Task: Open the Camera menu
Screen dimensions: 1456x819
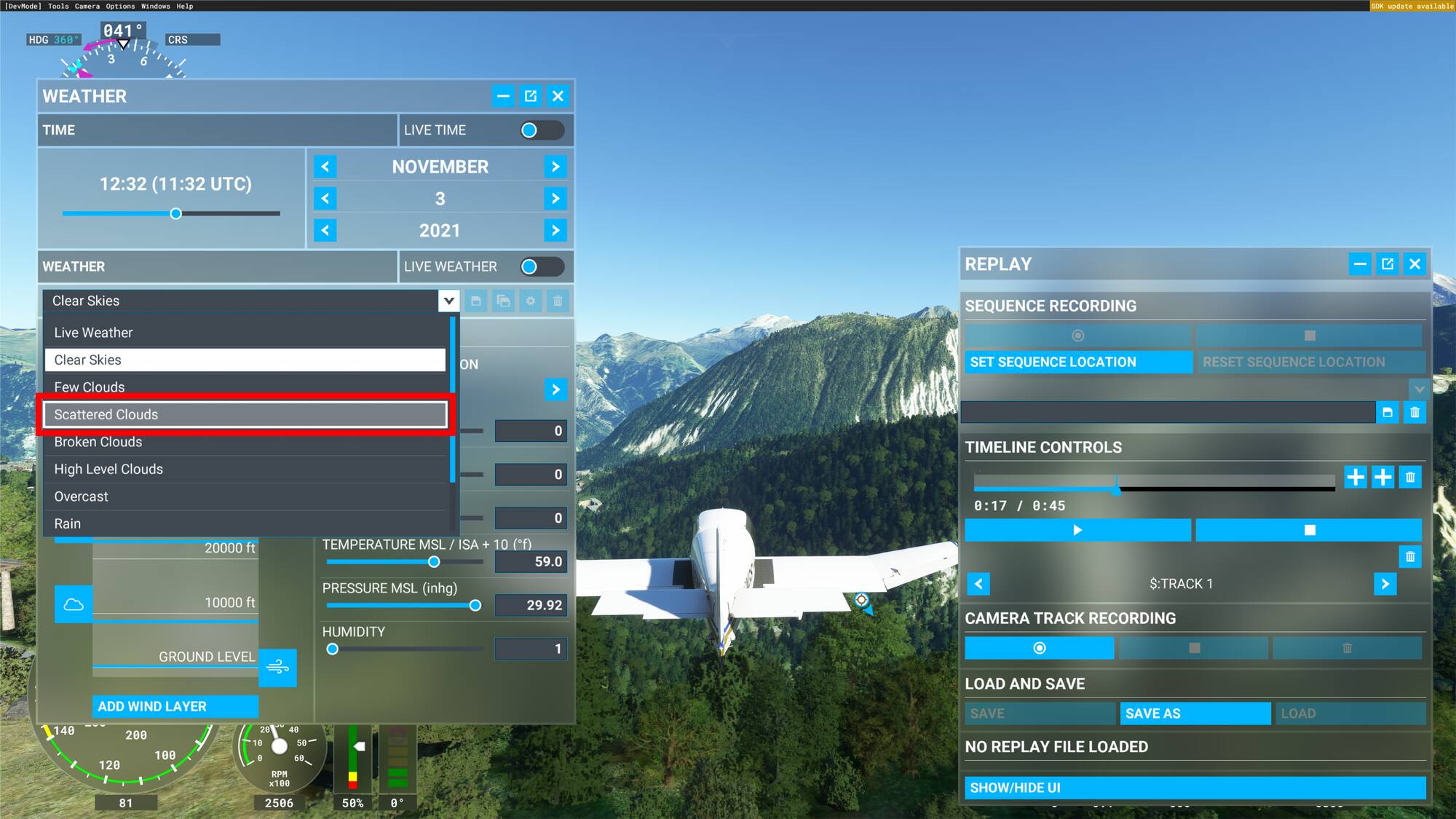Action: click(x=87, y=6)
